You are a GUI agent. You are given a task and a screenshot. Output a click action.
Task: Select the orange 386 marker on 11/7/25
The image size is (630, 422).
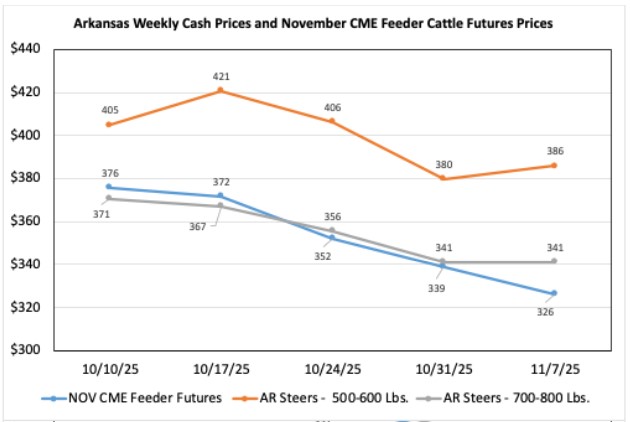point(554,166)
